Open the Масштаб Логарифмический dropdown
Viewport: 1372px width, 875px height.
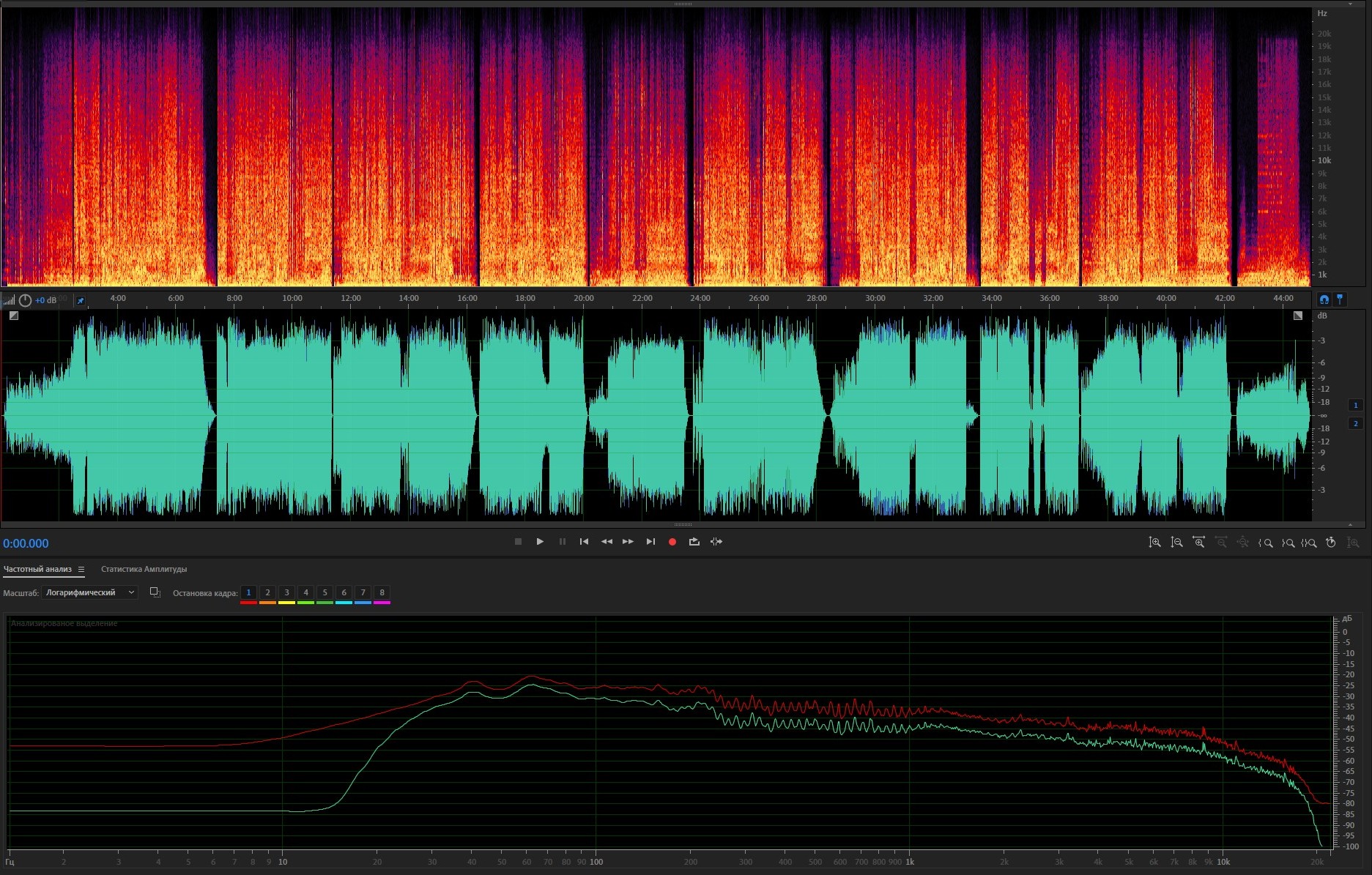89,592
